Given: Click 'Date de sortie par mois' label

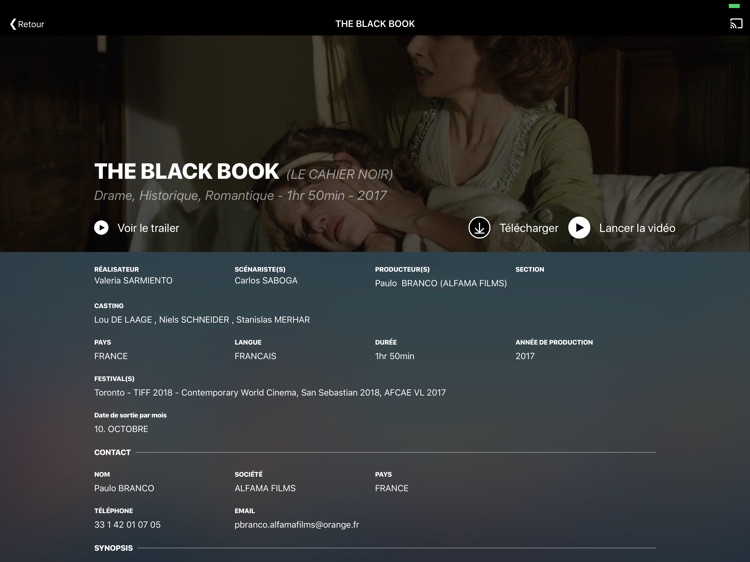Looking at the screenshot, I should [130, 415].
